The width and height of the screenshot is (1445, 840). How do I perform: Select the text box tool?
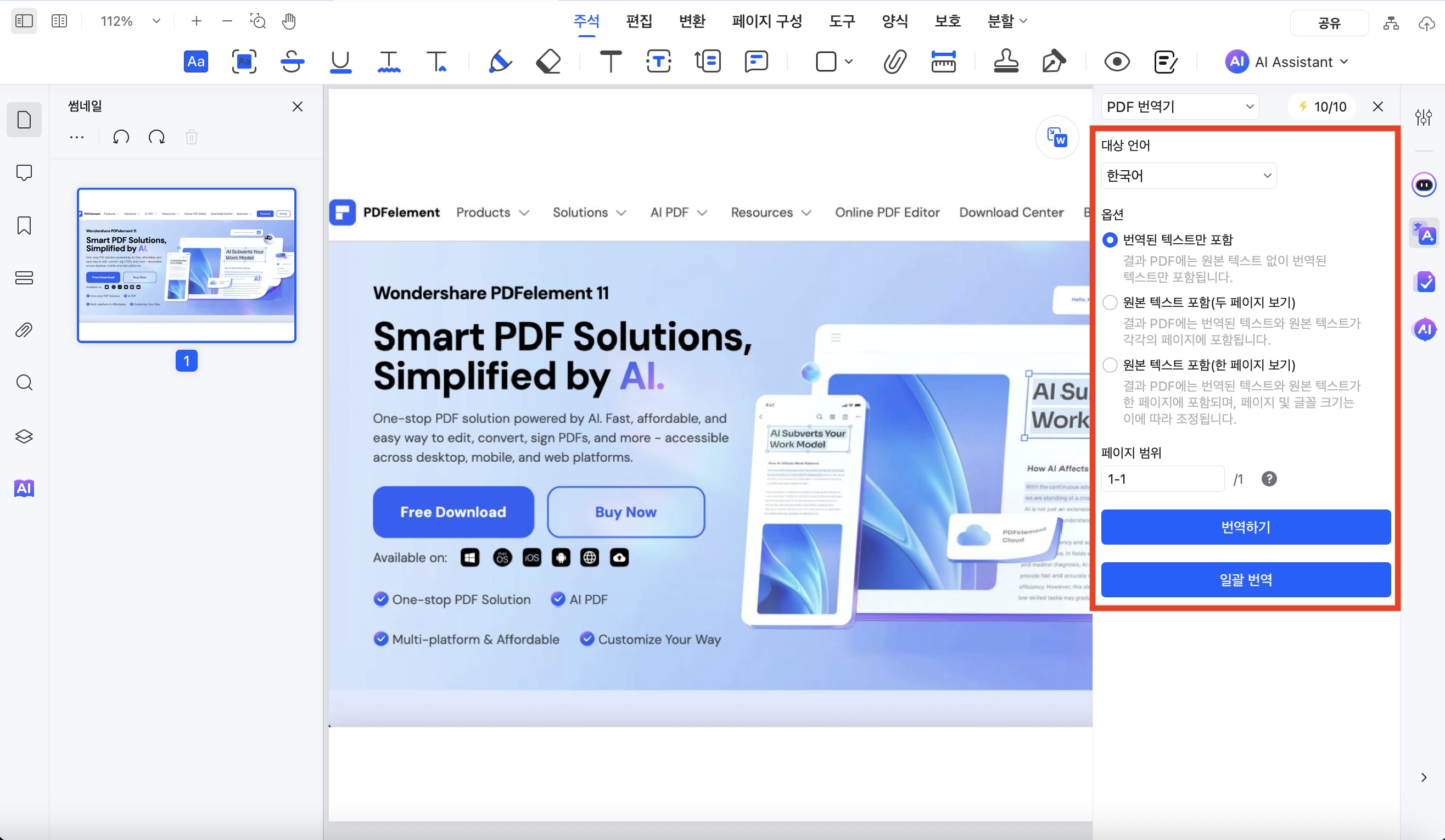click(x=659, y=61)
